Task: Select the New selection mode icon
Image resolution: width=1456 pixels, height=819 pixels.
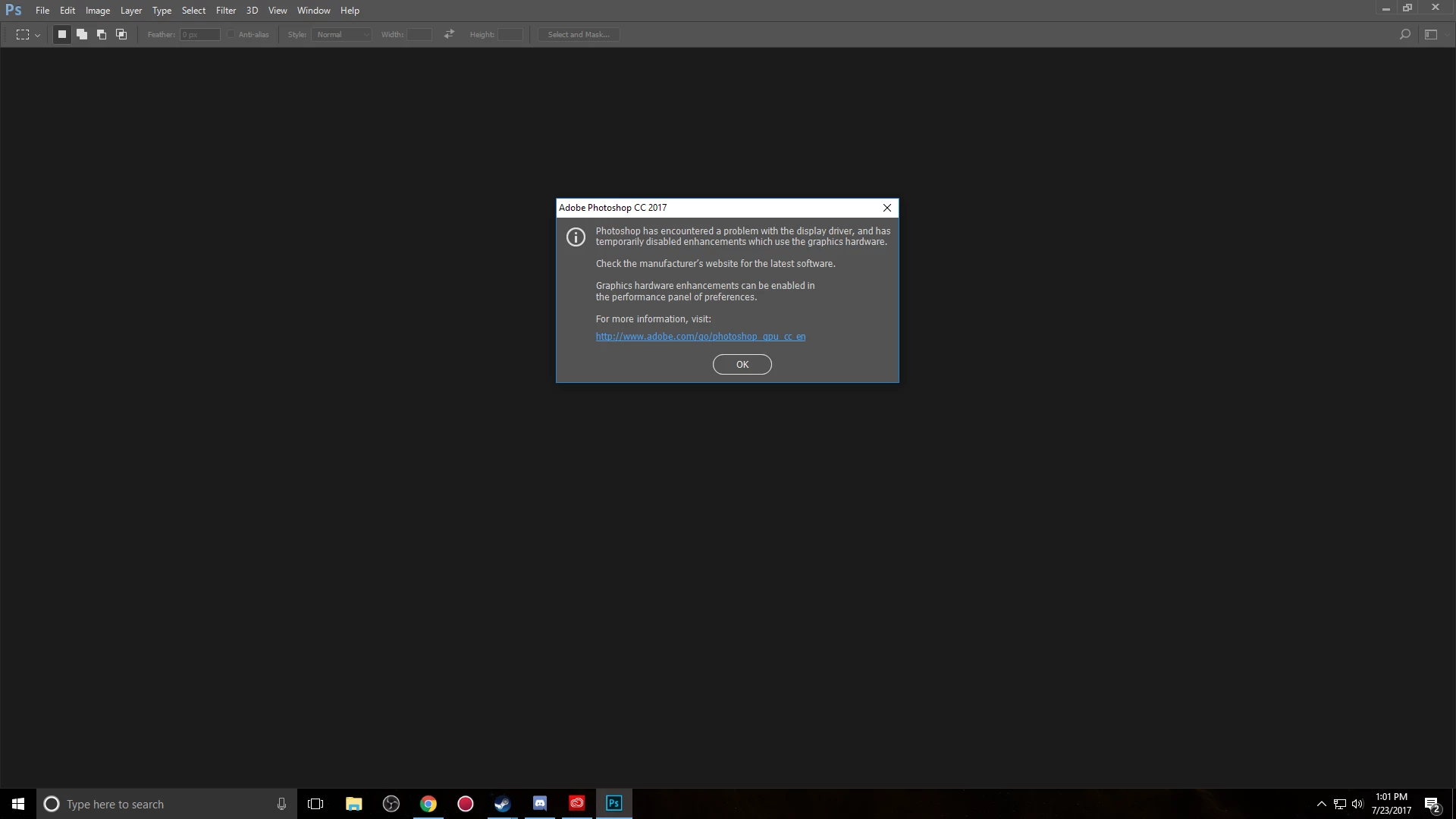Action: tap(62, 34)
